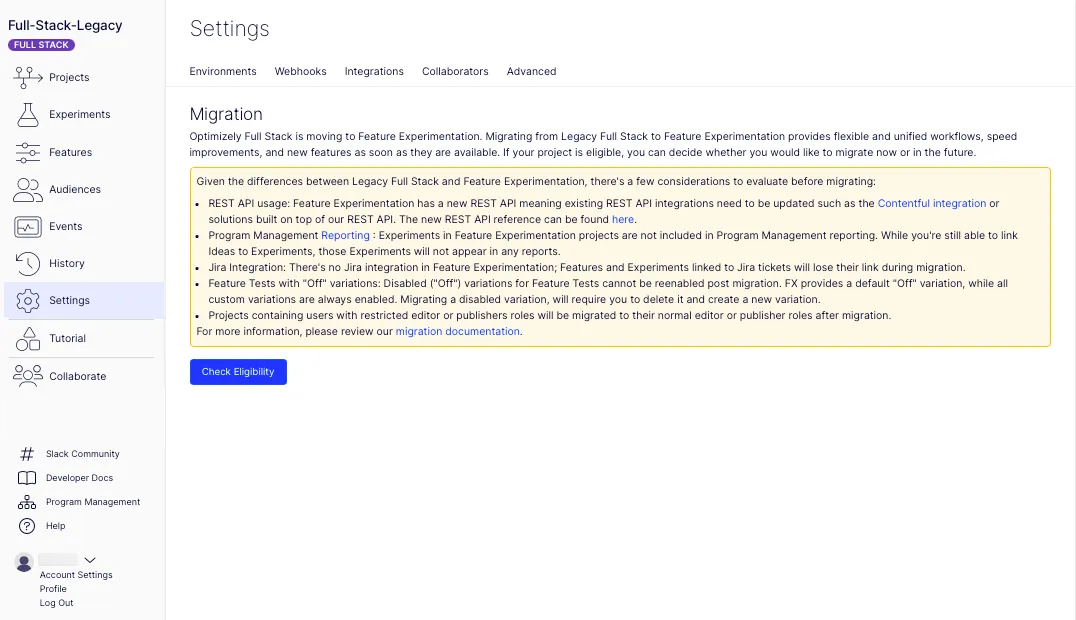Click the Slack Community text link
Viewport: 1076px width, 620px height.
point(82,454)
